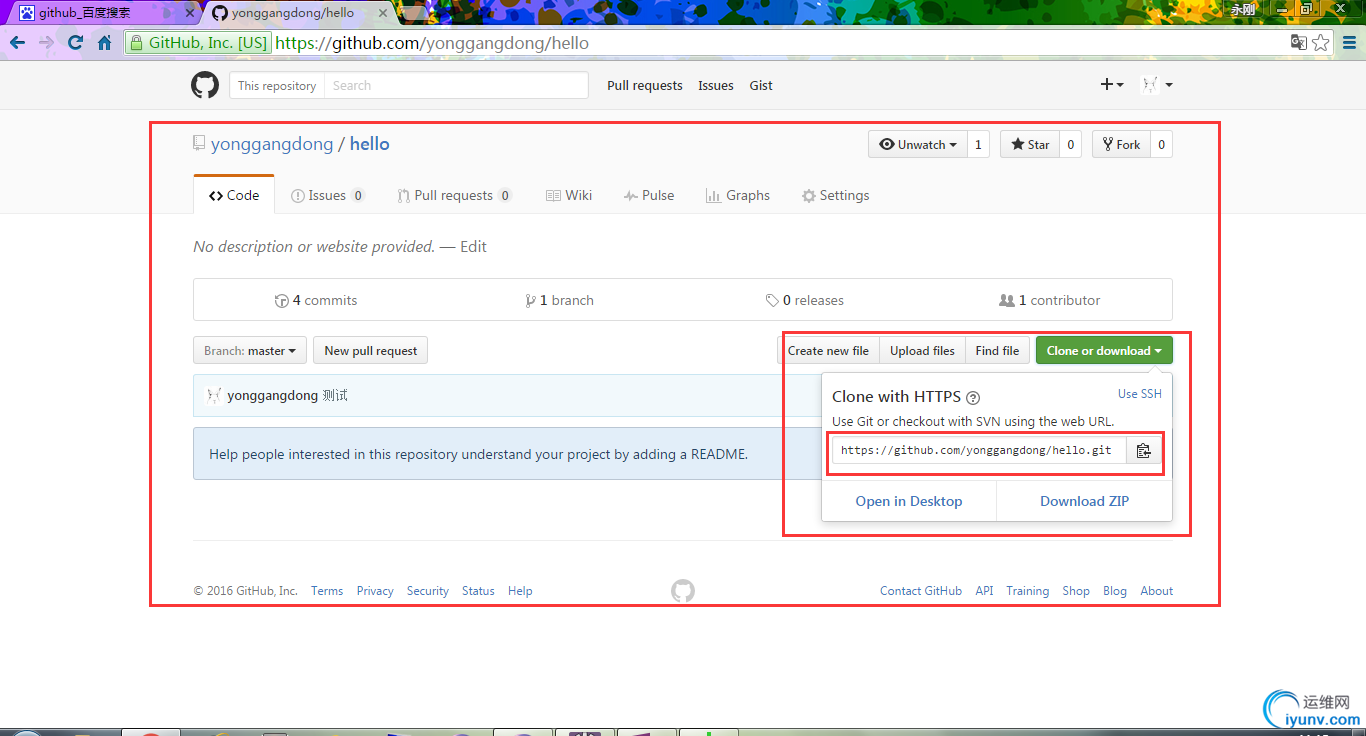
Task: Click browser forward arrow
Action: point(46,43)
